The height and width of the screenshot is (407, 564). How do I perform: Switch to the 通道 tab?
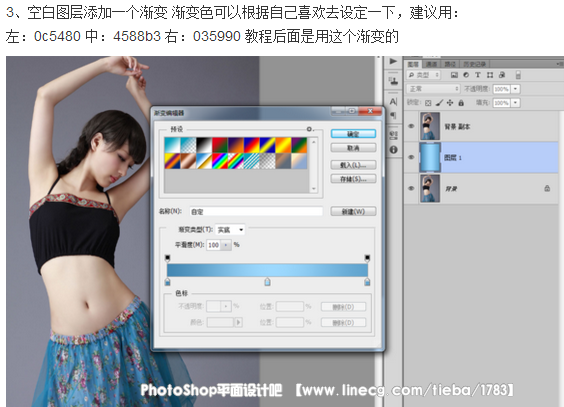coord(431,64)
